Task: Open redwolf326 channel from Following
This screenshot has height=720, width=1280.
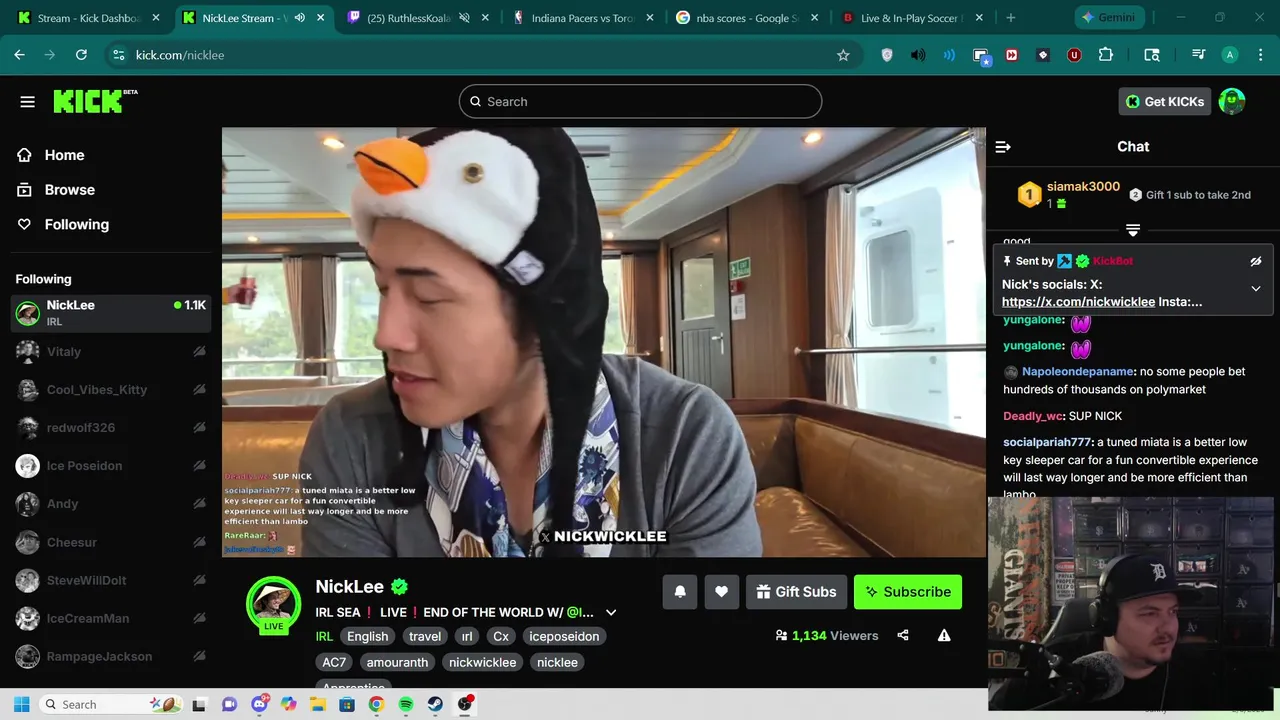Action: point(111,428)
